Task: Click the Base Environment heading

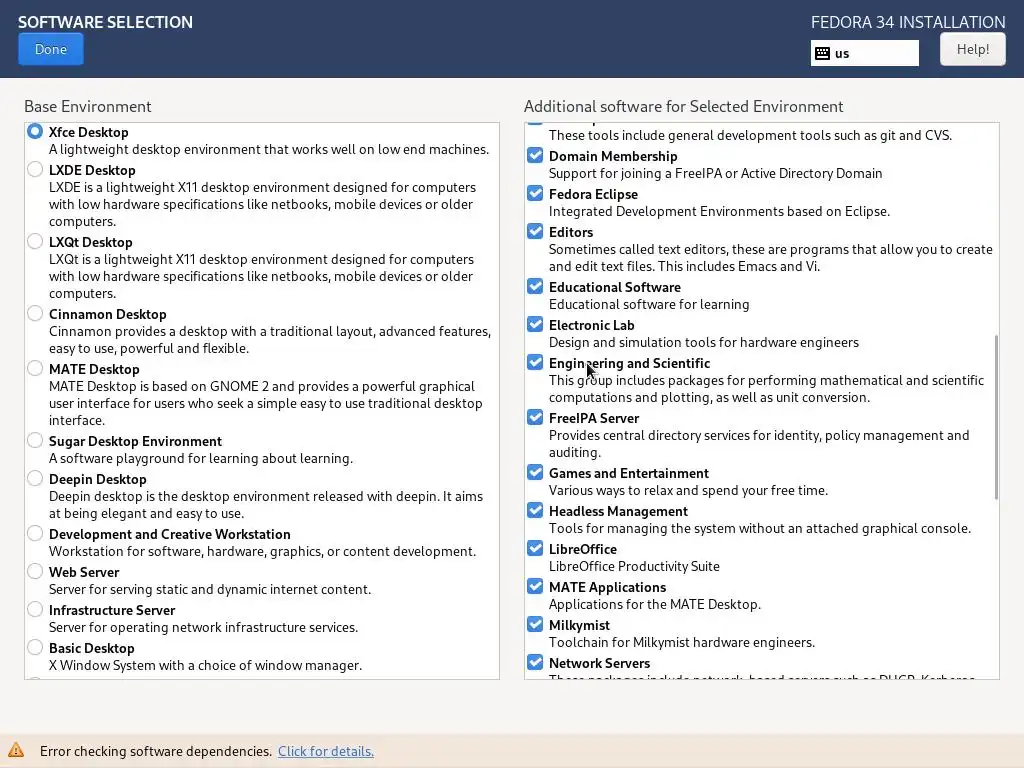Action: (x=88, y=106)
